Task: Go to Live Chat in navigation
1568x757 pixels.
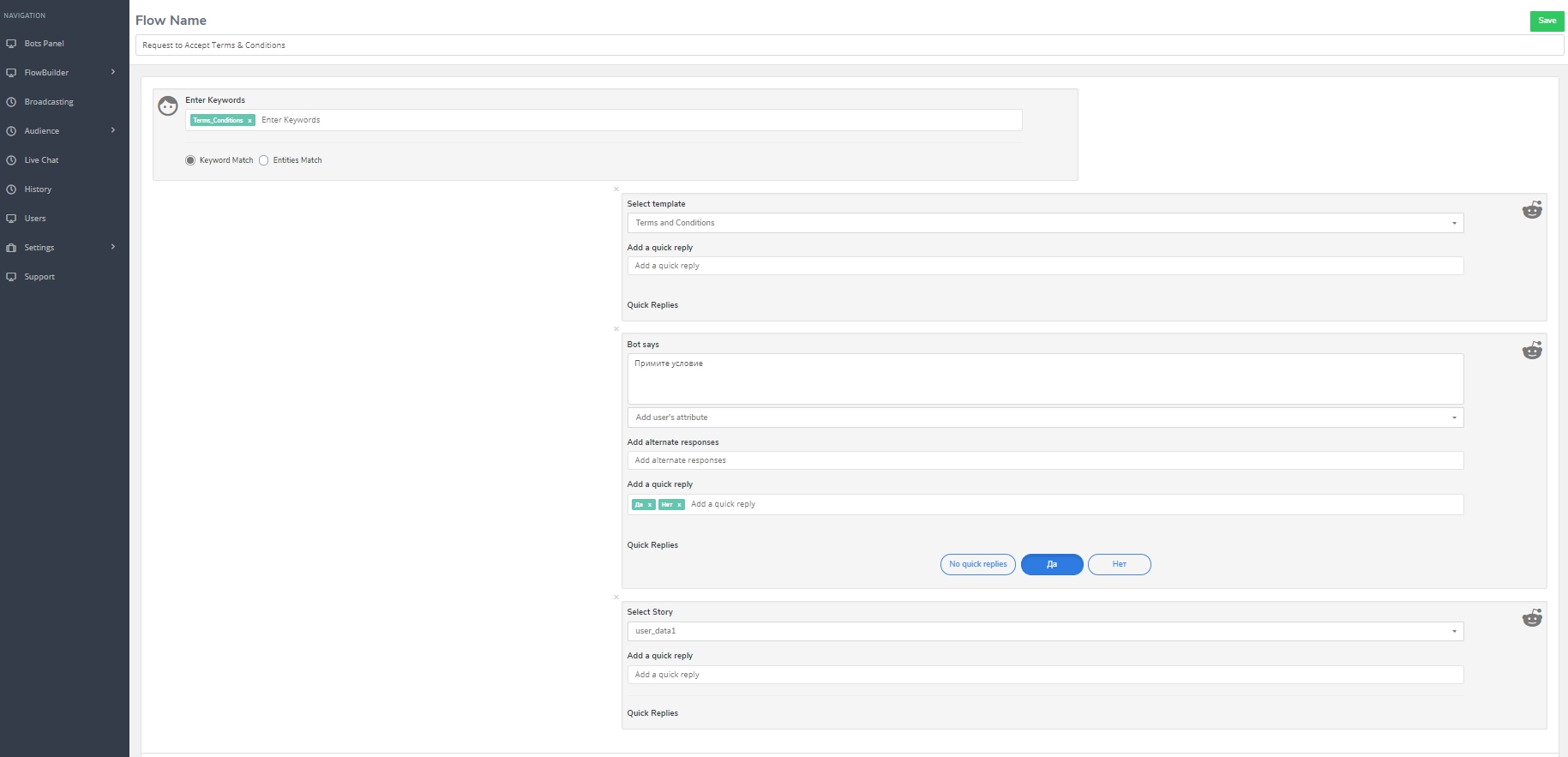Action: coord(41,160)
